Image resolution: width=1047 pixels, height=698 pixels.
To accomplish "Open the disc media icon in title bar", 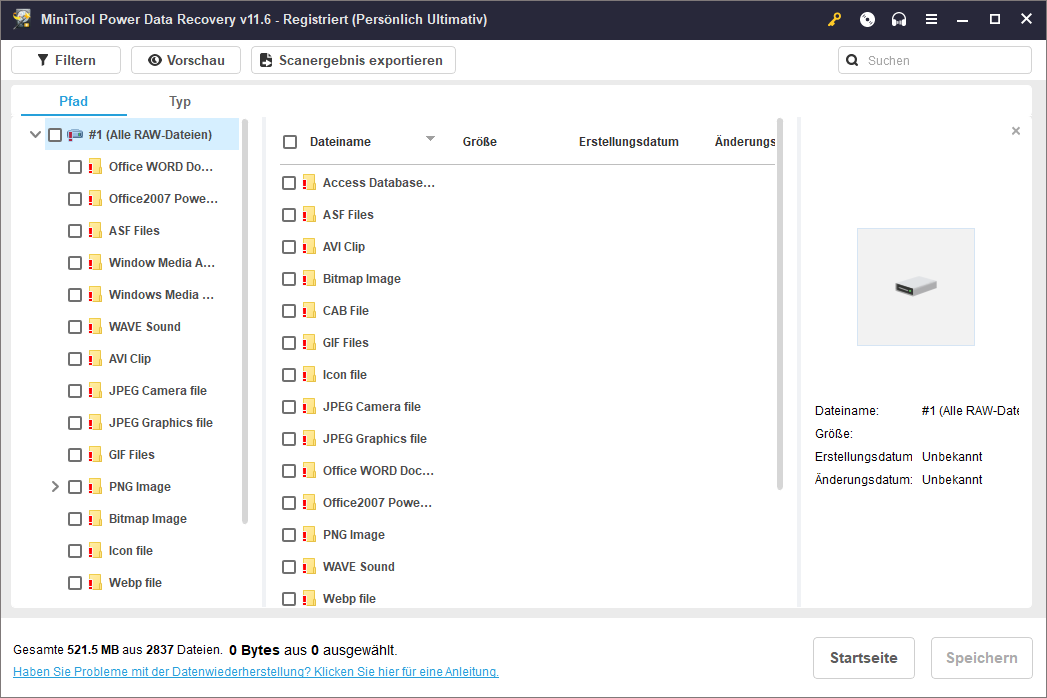I will point(867,19).
